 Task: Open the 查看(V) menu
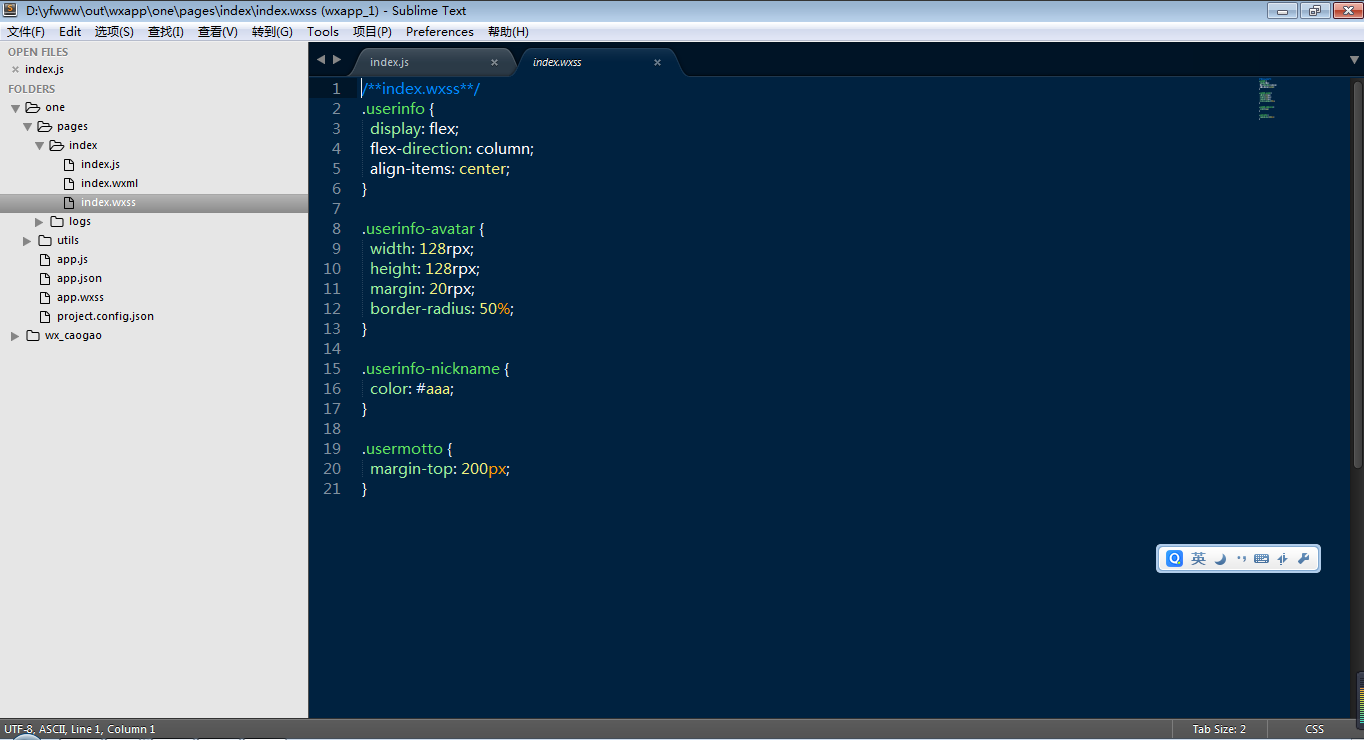click(217, 32)
